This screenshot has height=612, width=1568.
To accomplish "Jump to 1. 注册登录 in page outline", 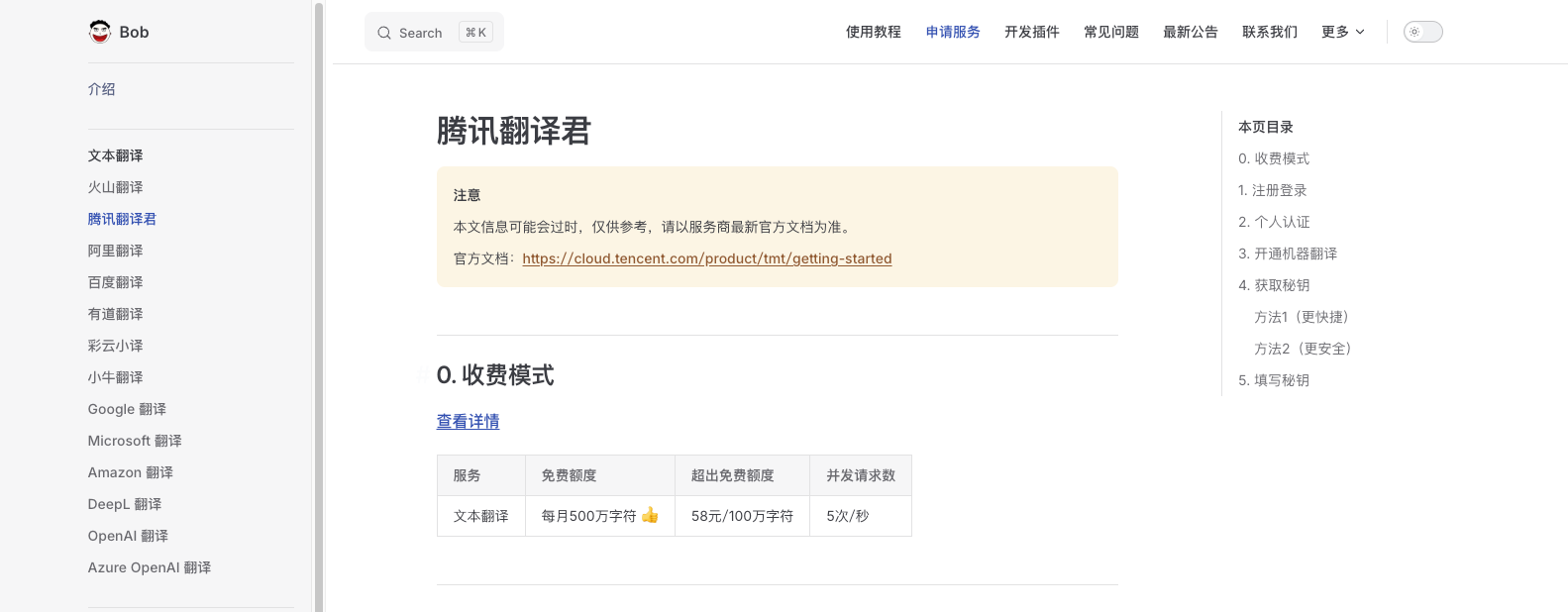I will coord(1273,190).
